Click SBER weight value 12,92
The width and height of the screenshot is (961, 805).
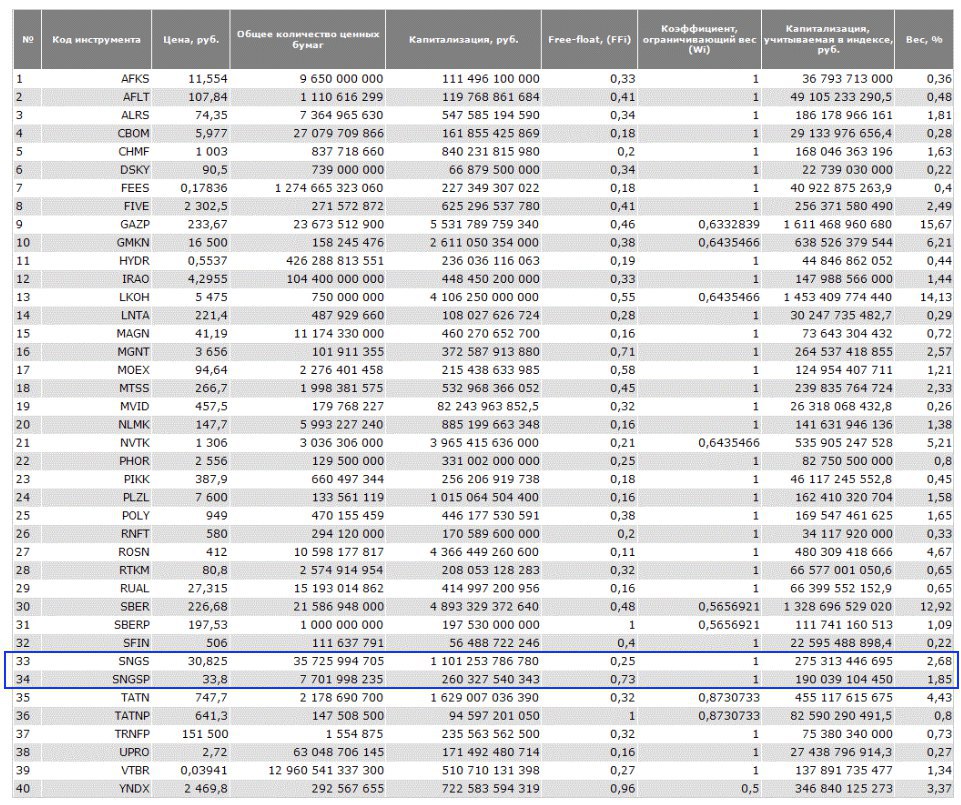(x=935, y=606)
